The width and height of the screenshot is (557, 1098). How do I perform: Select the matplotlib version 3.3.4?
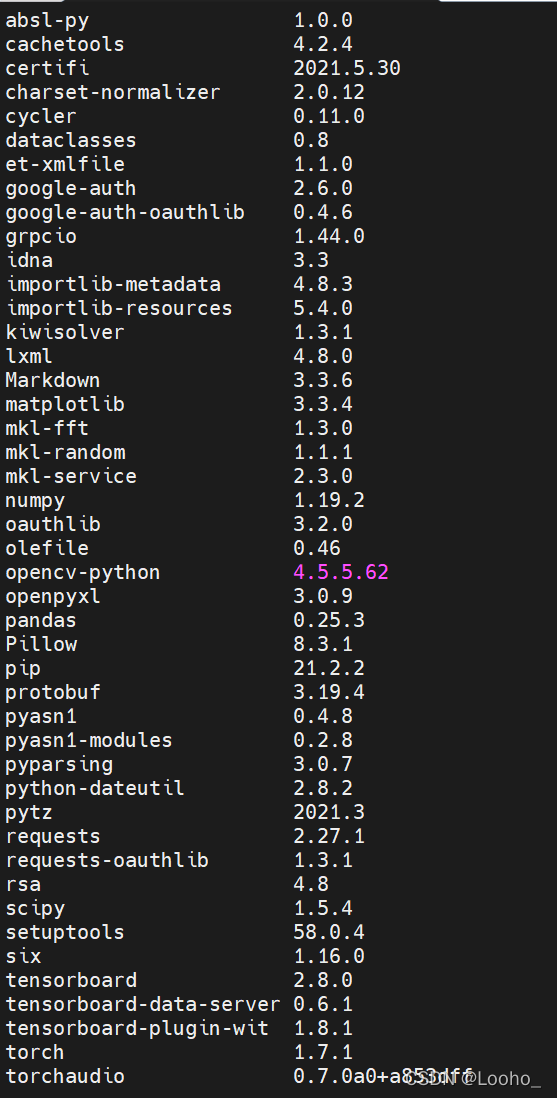322,404
